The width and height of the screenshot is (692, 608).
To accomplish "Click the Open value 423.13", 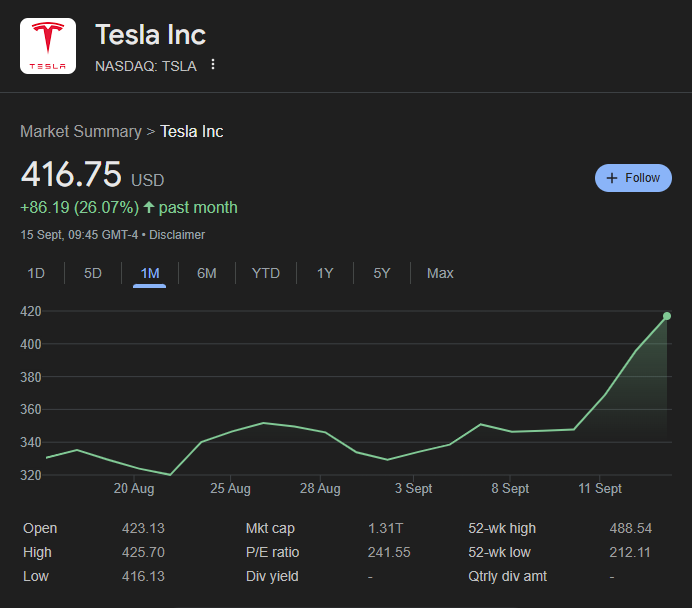I will pyautogui.click(x=143, y=528).
